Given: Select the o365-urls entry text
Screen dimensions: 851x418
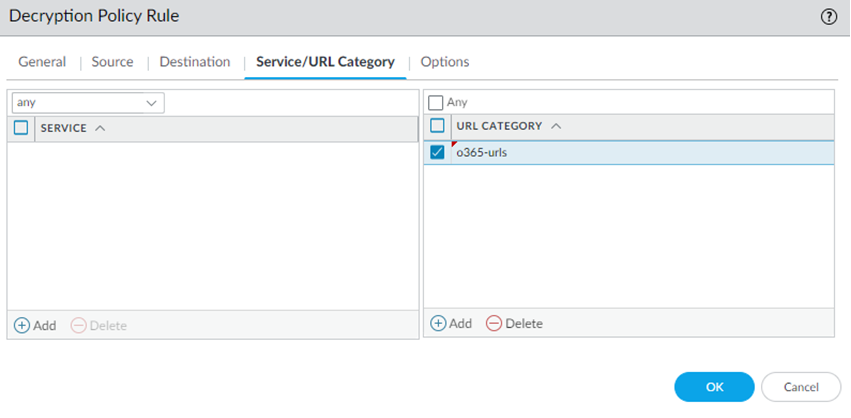Looking at the screenshot, I should pos(481,153).
